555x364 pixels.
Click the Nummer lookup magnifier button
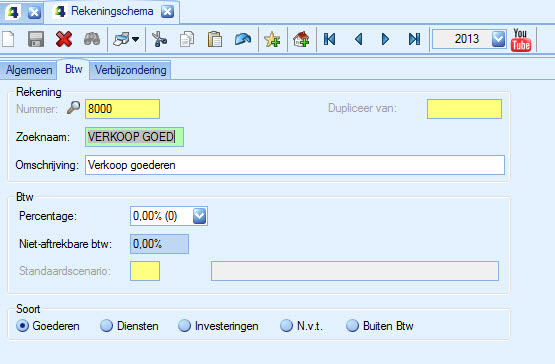(73, 108)
